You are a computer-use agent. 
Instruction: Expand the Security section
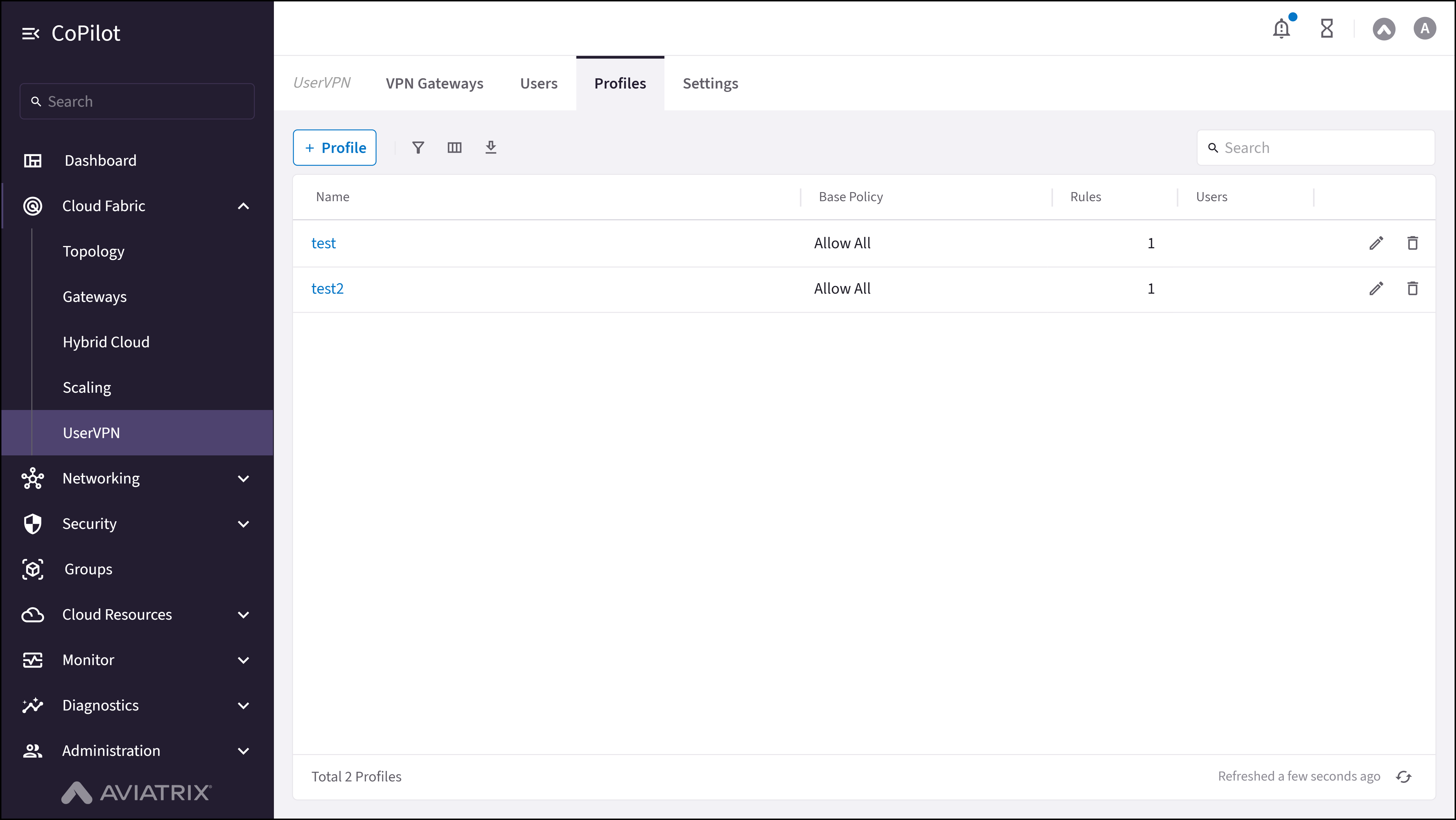pos(243,524)
